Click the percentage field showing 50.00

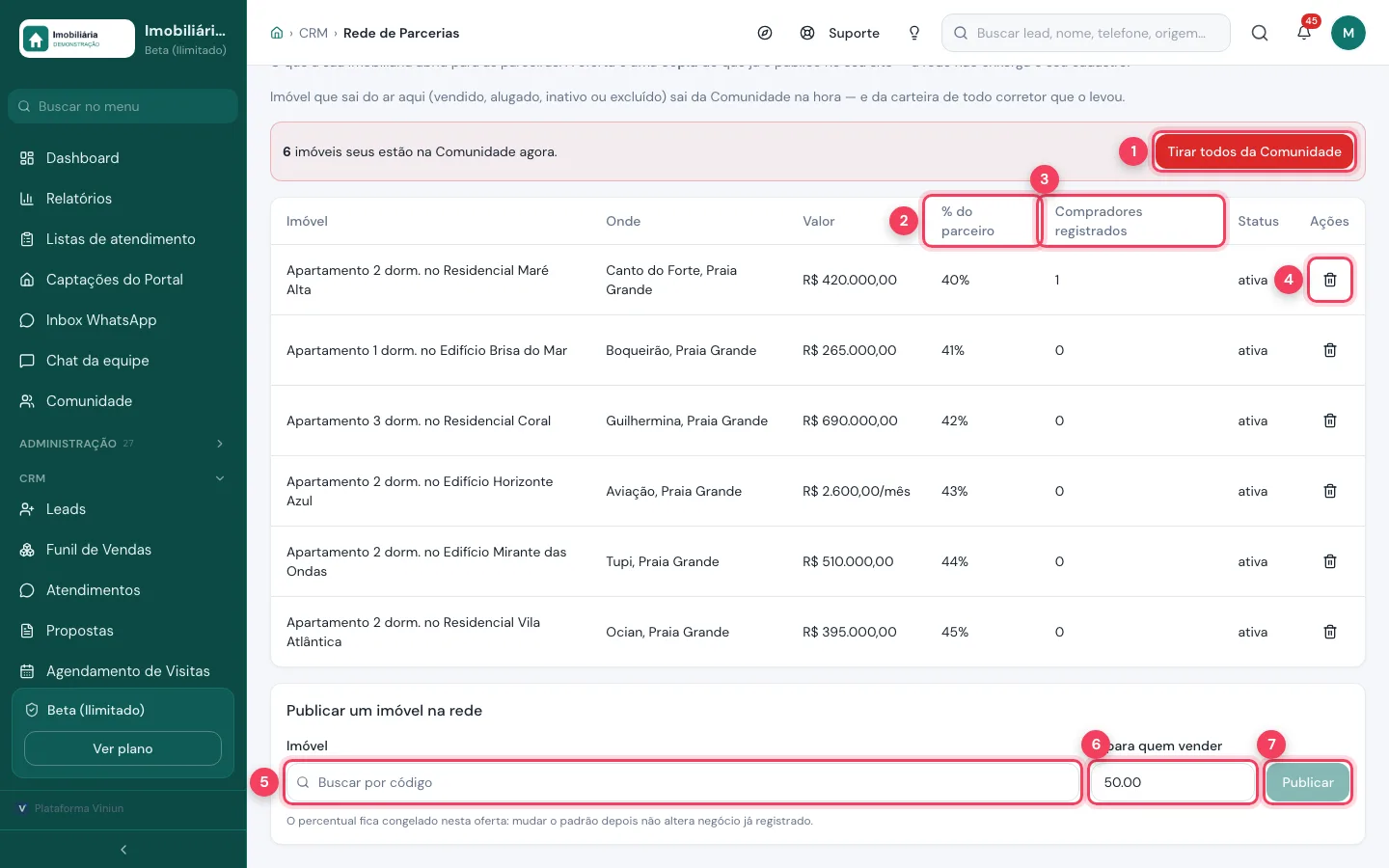[1173, 782]
